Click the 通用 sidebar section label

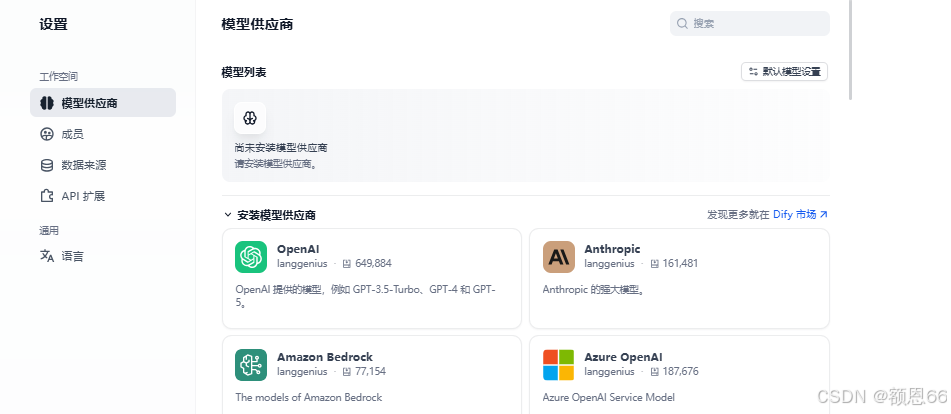coord(49,230)
